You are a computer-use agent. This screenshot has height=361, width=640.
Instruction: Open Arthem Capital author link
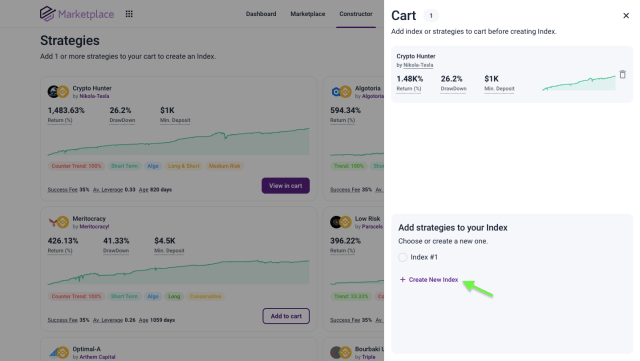[x=97, y=357]
